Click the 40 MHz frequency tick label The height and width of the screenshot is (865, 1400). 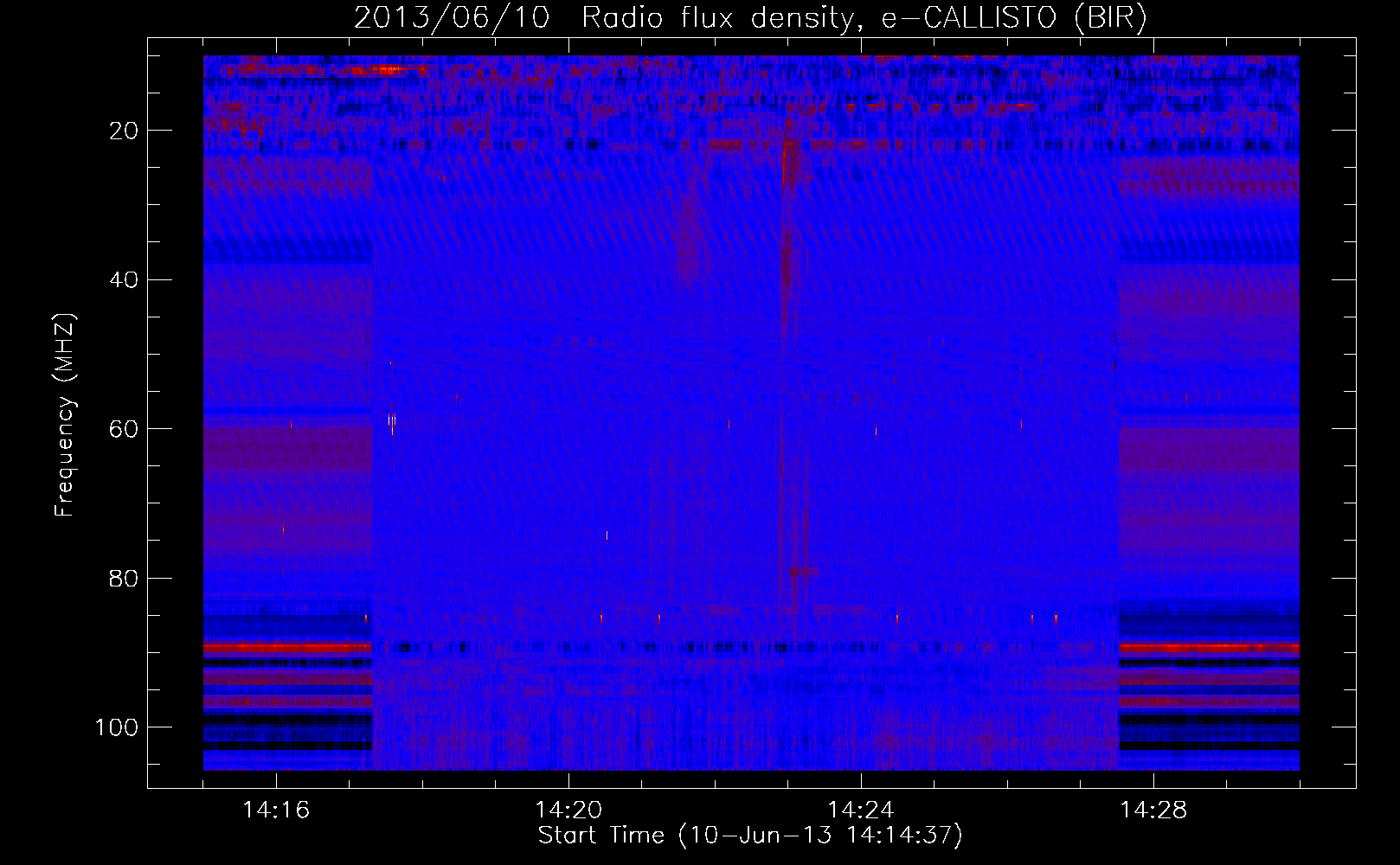pos(124,280)
